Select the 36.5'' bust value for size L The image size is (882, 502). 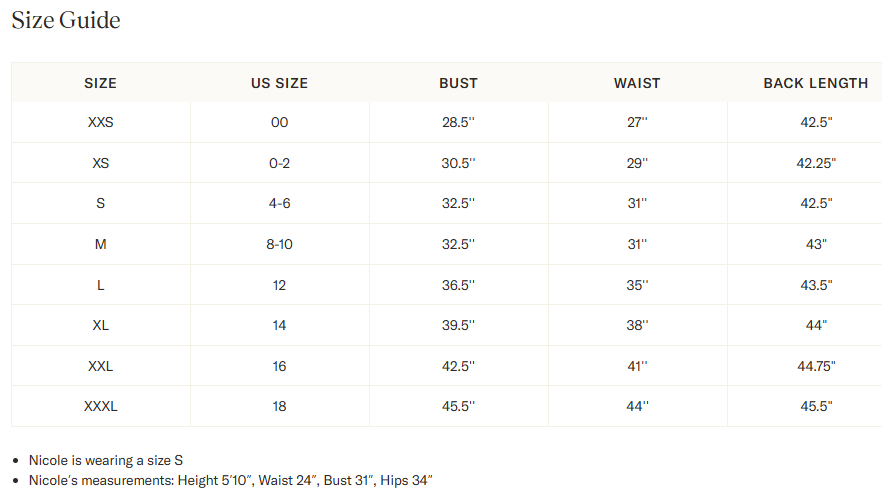pos(458,285)
